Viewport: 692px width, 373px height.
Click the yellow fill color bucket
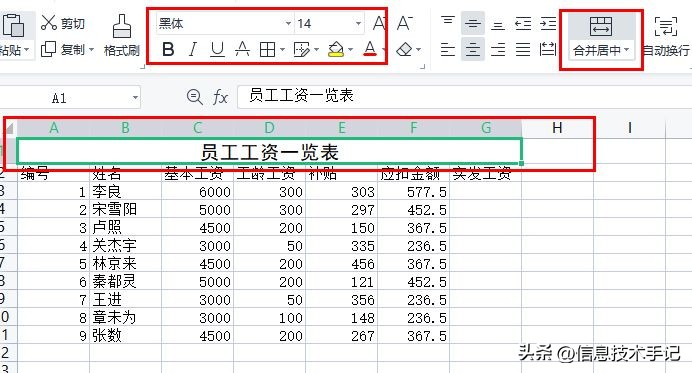coord(336,49)
